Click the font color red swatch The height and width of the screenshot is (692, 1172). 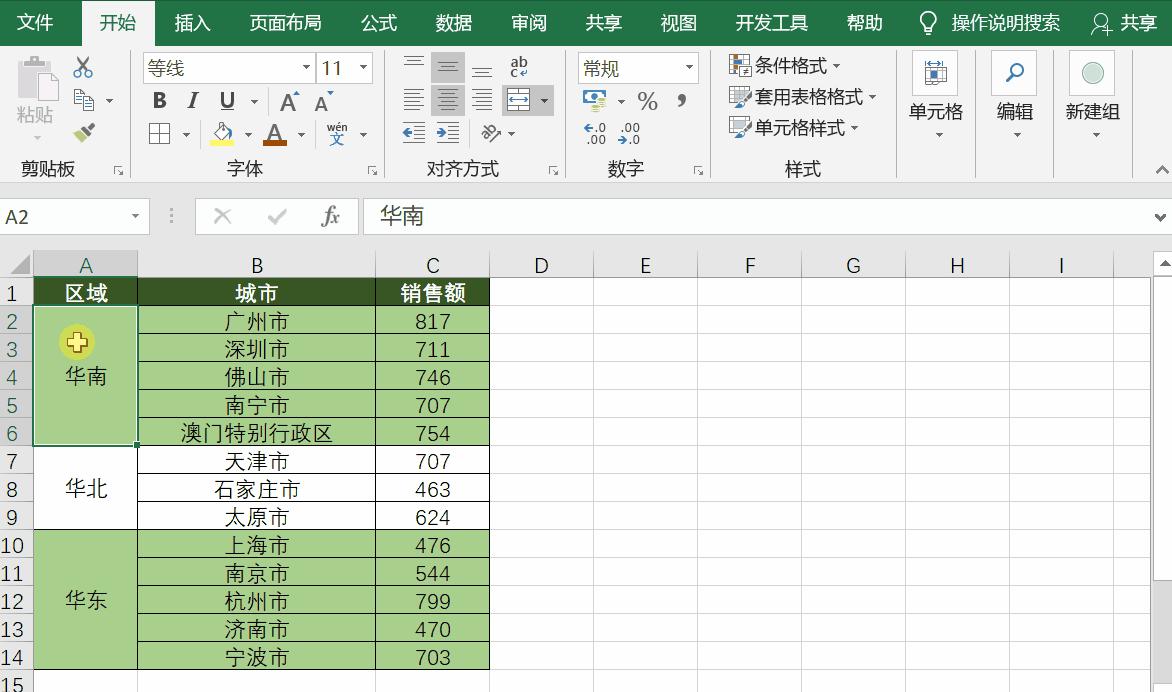pyautogui.click(x=275, y=141)
